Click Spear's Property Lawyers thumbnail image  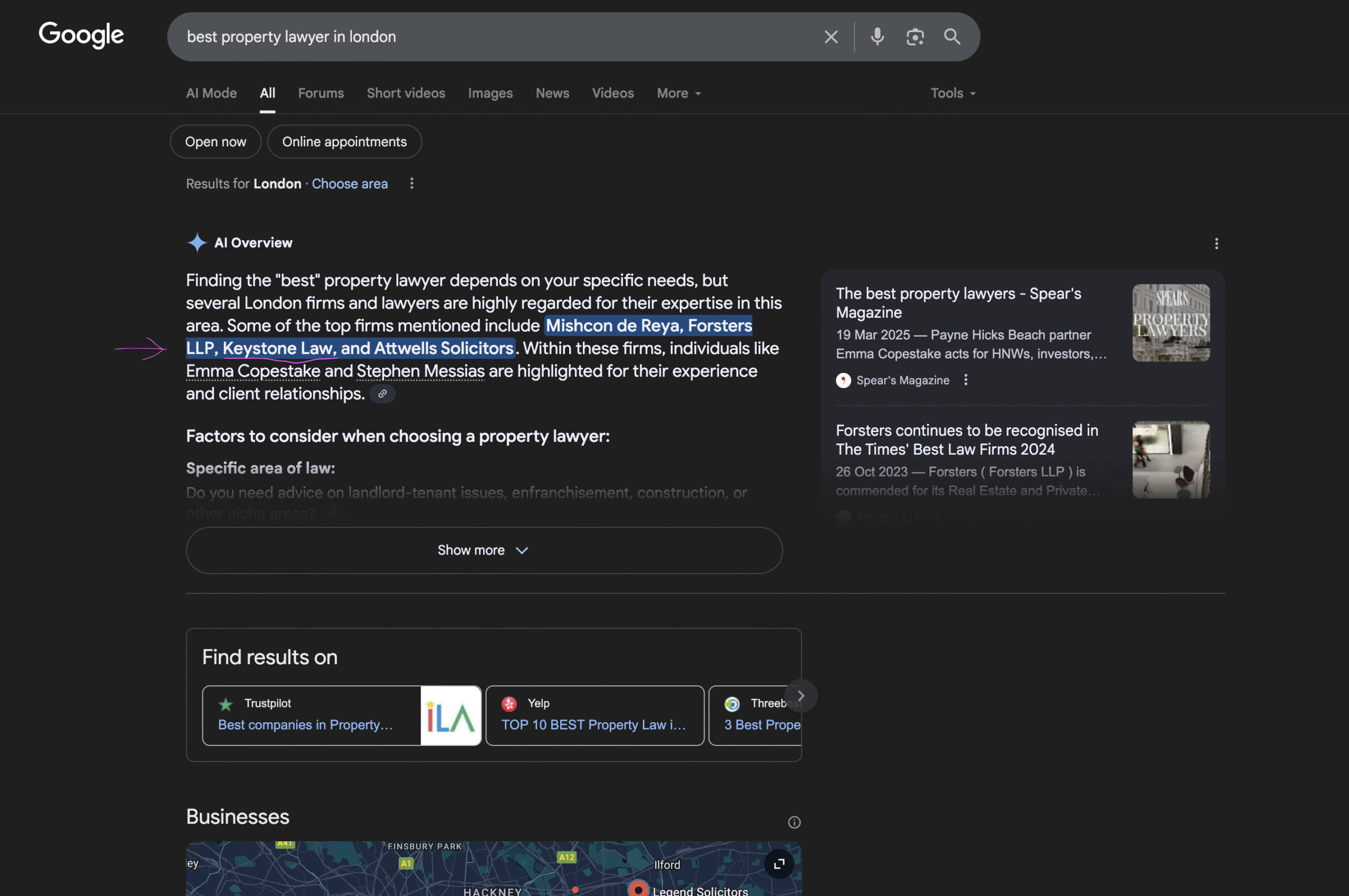click(x=1171, y=323)
